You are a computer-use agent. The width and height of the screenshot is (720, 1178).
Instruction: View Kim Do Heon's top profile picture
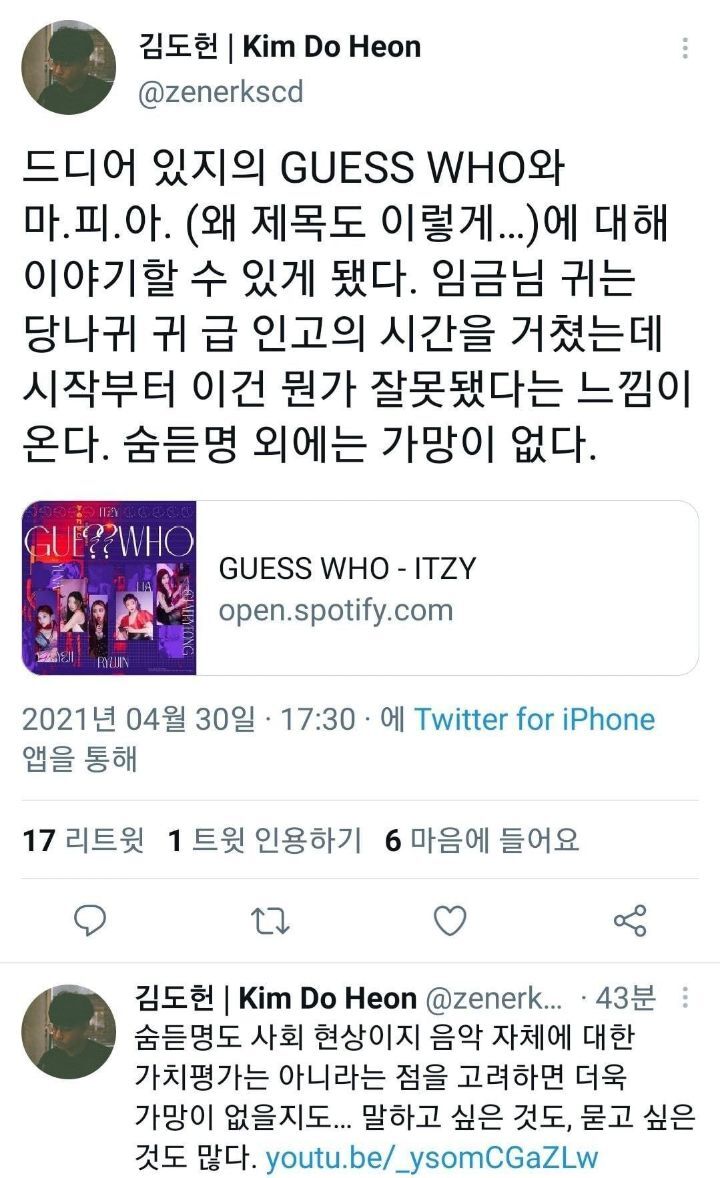(69, 68)
